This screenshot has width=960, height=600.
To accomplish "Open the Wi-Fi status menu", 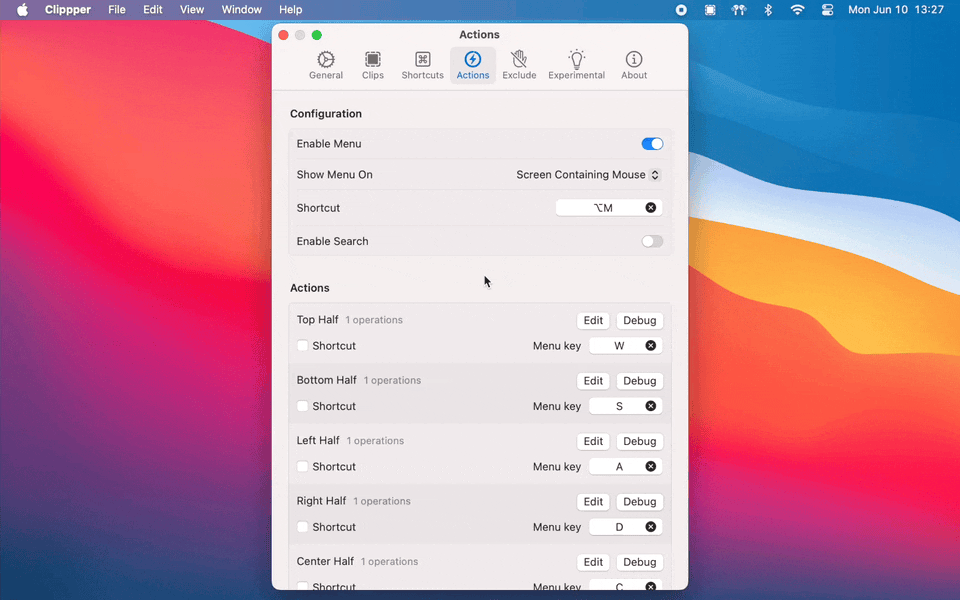I will pyautogui.click(x=797, y=10).
